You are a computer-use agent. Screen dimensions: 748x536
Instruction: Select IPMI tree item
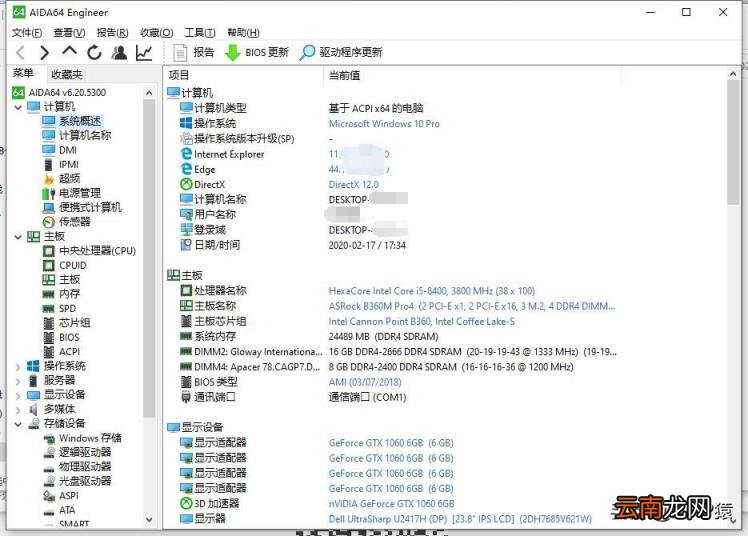coord(61,165)
